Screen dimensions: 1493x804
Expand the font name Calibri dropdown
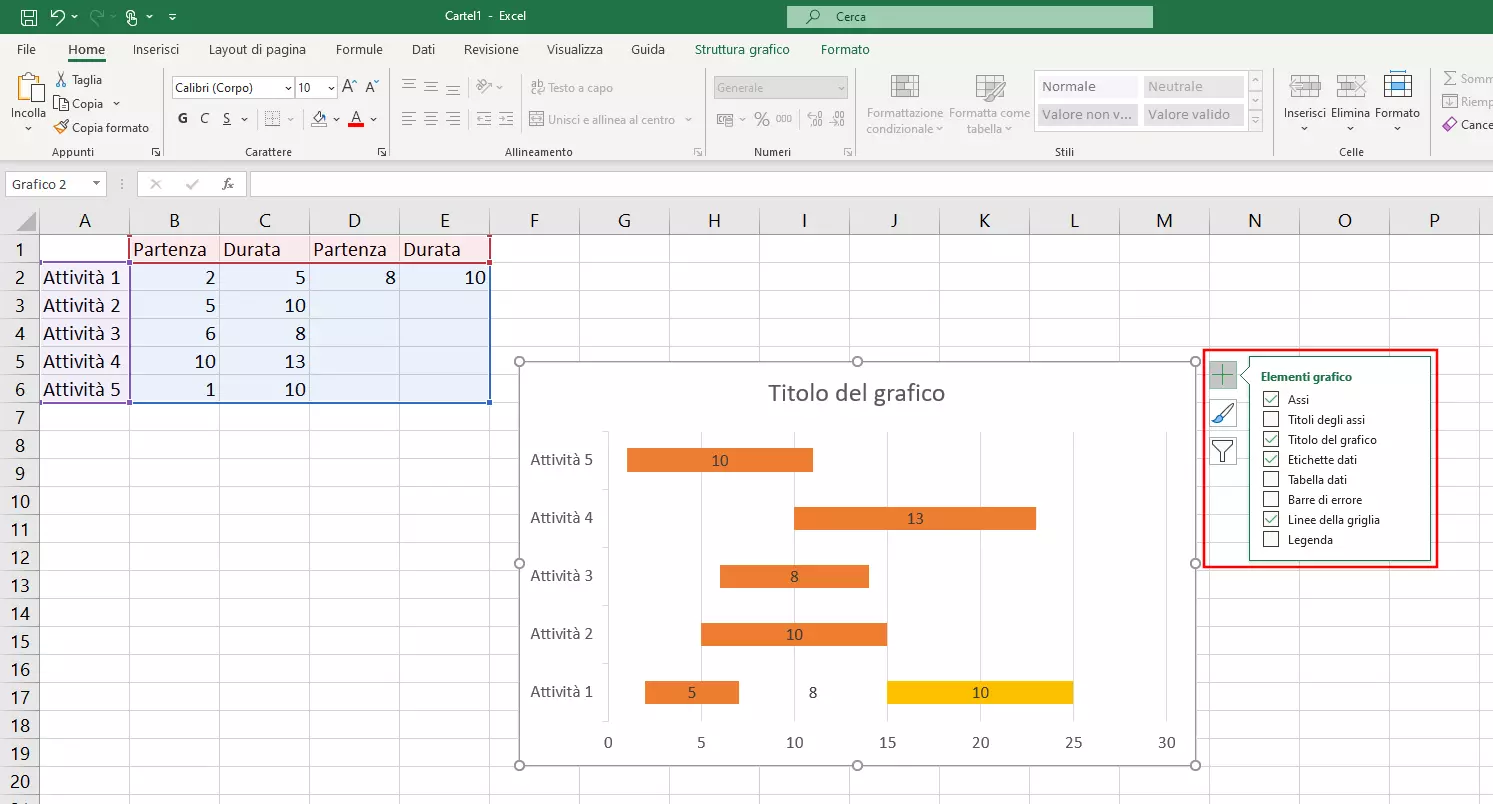pos(288,88)
